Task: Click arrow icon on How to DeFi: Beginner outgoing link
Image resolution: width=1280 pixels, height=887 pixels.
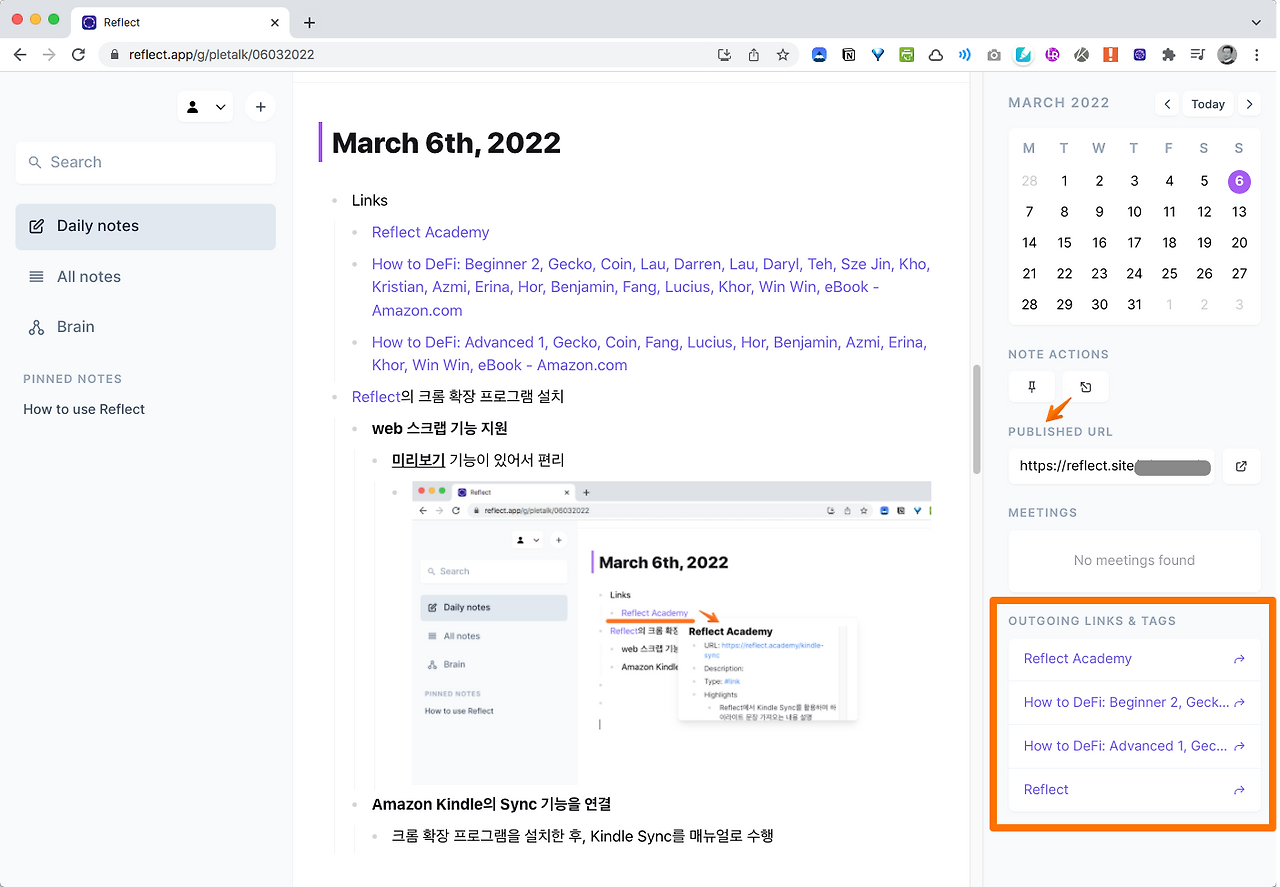Action: pyautogui.click(x=1239, y=703)
